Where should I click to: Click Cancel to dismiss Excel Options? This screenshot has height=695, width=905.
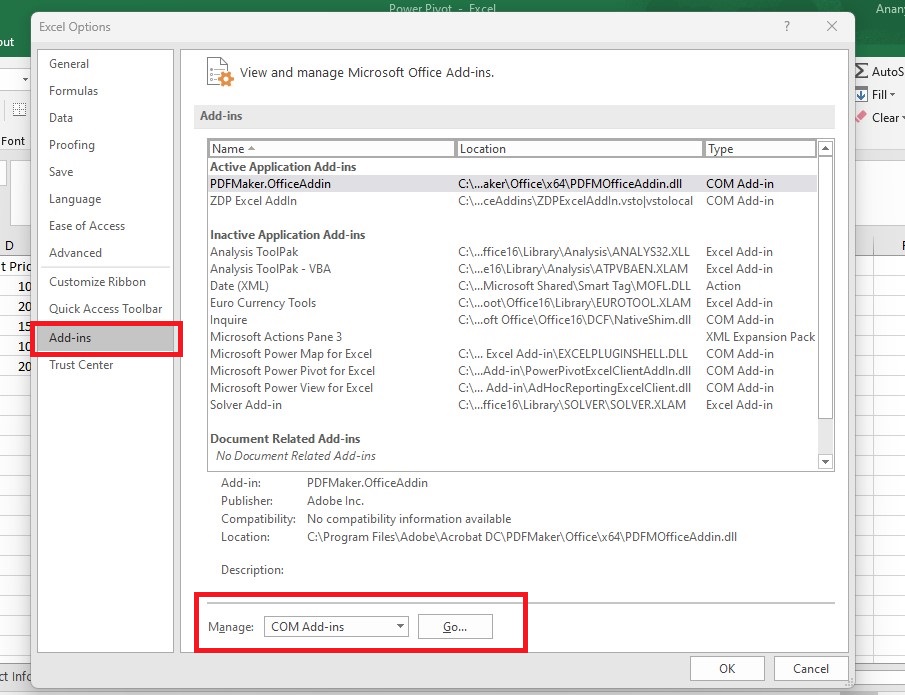tap(811, 668)
